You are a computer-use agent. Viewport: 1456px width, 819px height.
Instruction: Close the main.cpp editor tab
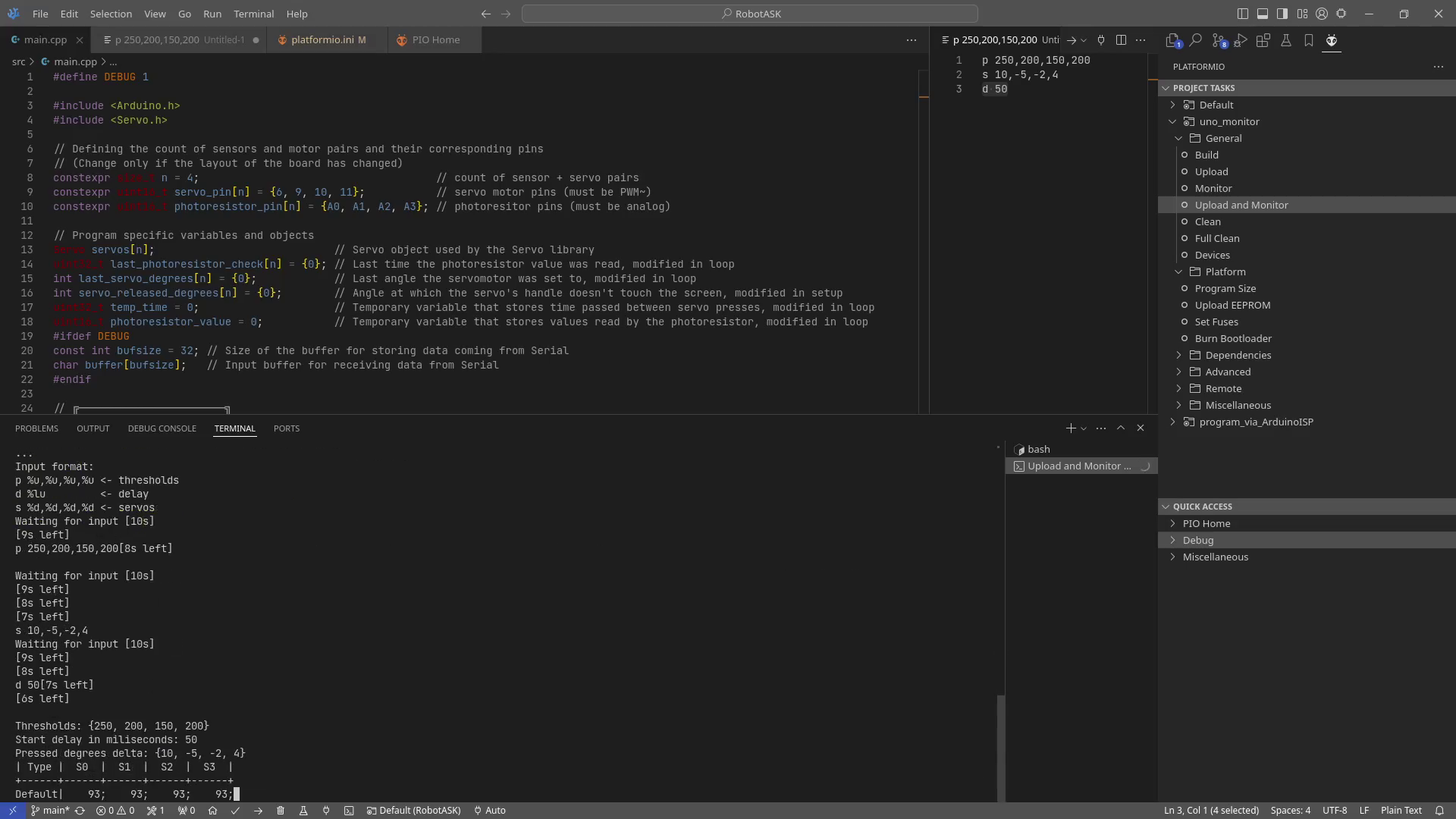point(79,39)
